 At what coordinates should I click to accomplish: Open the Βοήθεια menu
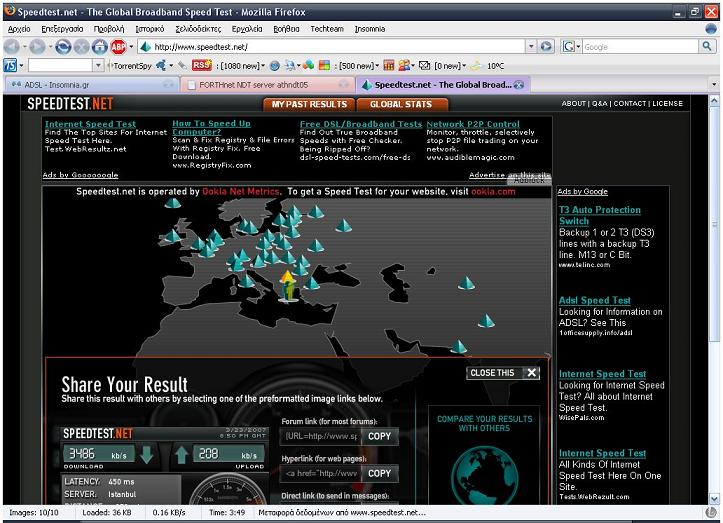click(286, 29)
